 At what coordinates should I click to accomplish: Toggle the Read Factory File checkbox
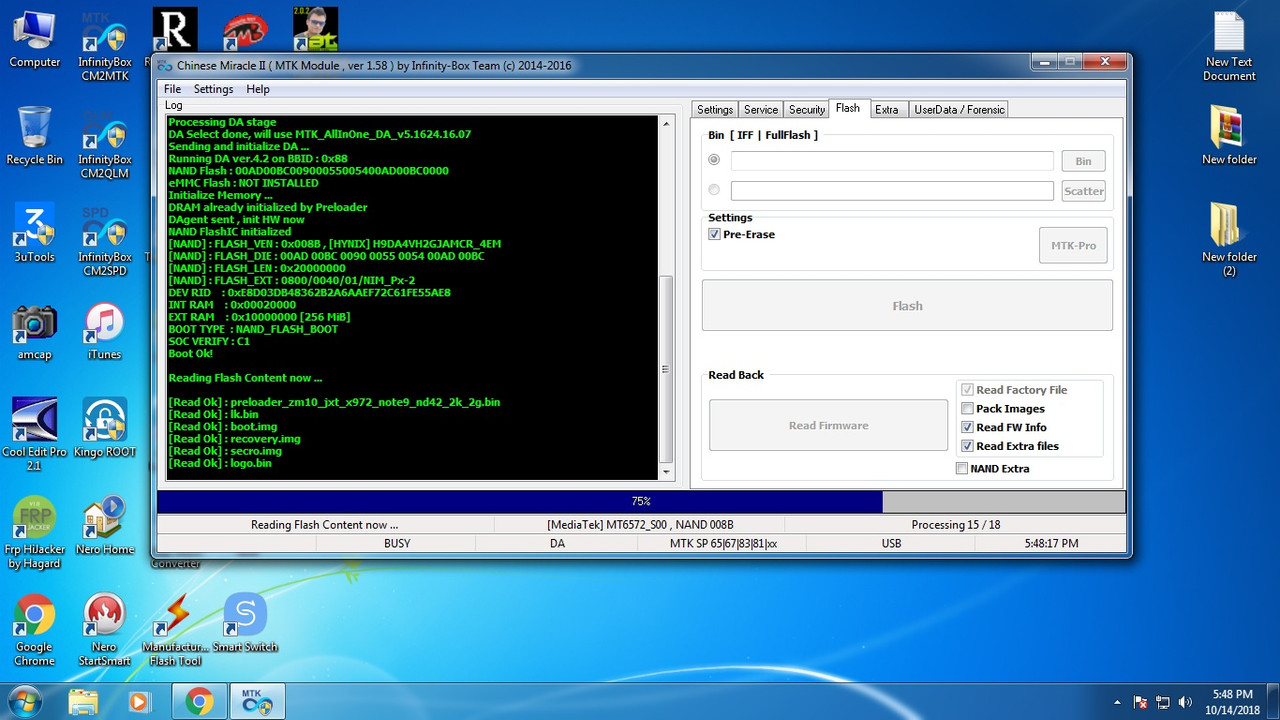coord(967,390)
